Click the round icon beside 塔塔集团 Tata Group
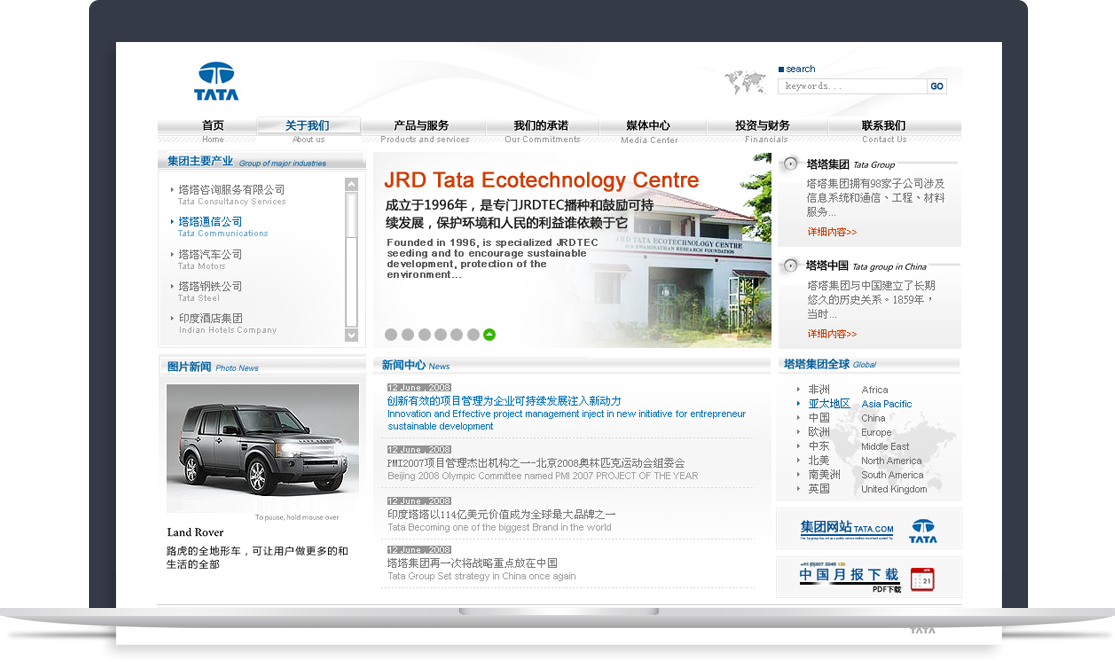The height and width of the screenshot is (662, 1115). pyautogui.click(x=790, y=164)
